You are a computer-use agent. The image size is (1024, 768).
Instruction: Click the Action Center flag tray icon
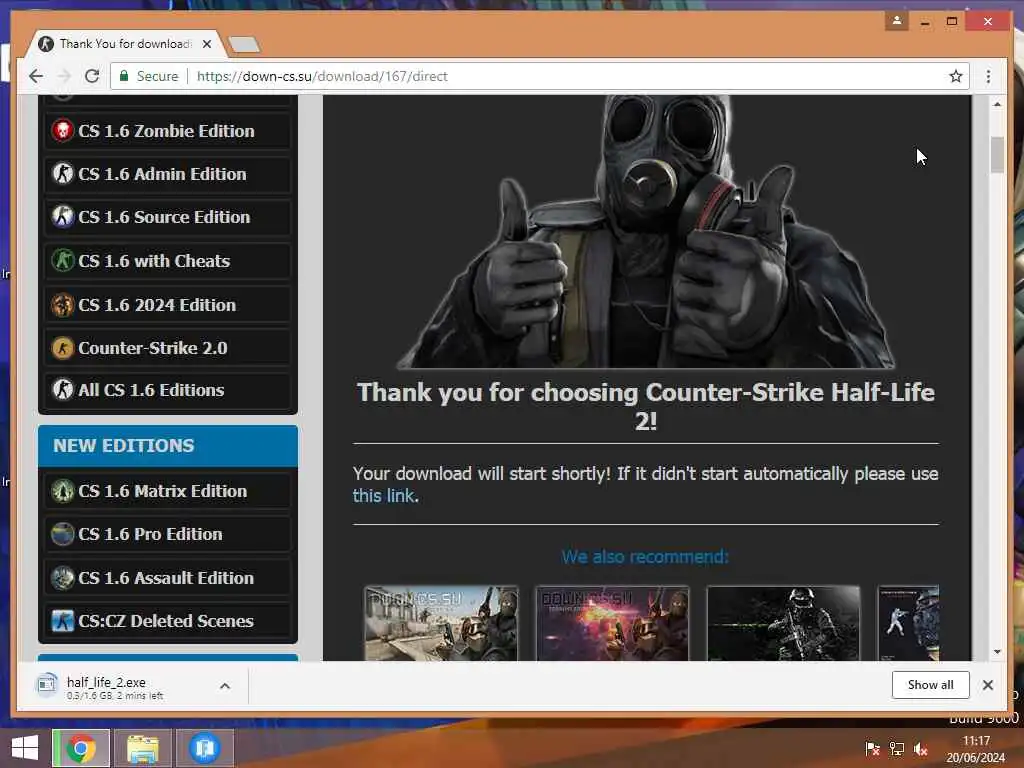[x=872, y=748]
